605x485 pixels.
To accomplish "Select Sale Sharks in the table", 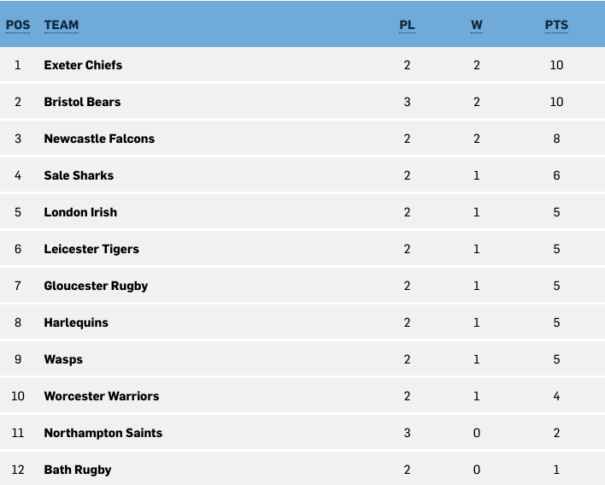I will [79, 175].
